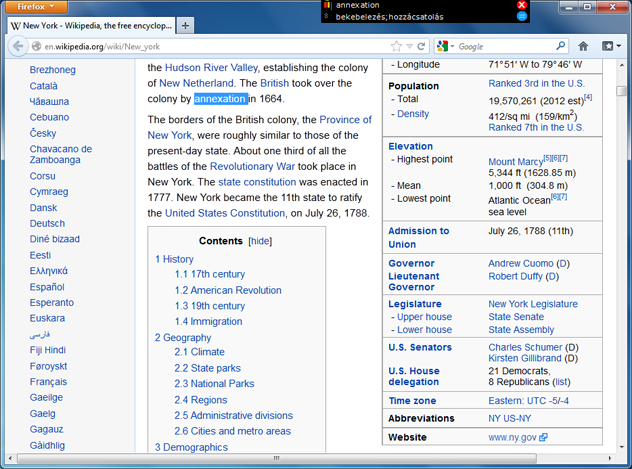Open the New York Legislature link

click(533, 304)
